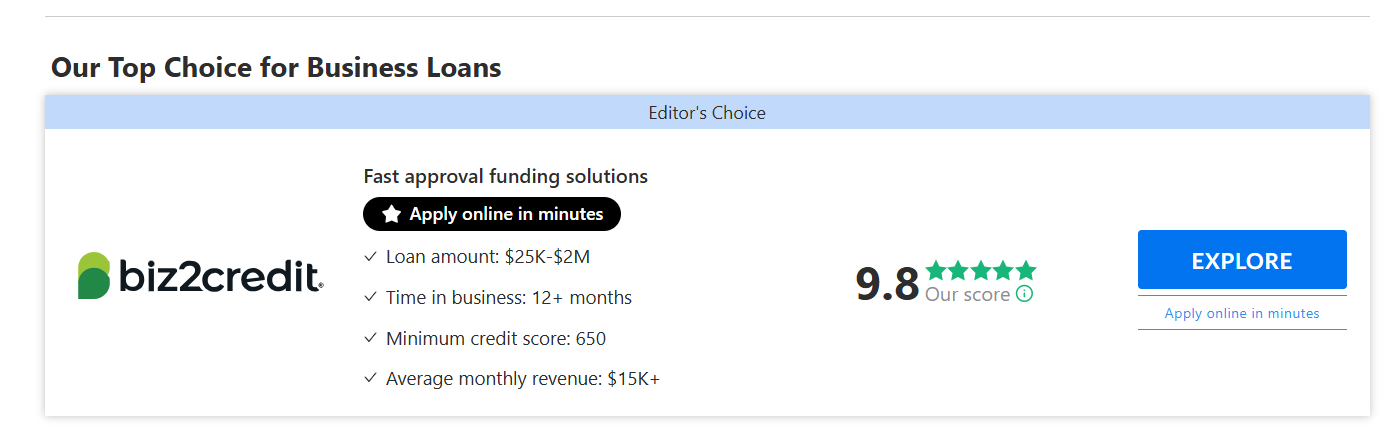The height and width of the screenshot is (431, 1388).
Task: Click the Our Top Choice for Business Loans heading
Action: point(276,68)
